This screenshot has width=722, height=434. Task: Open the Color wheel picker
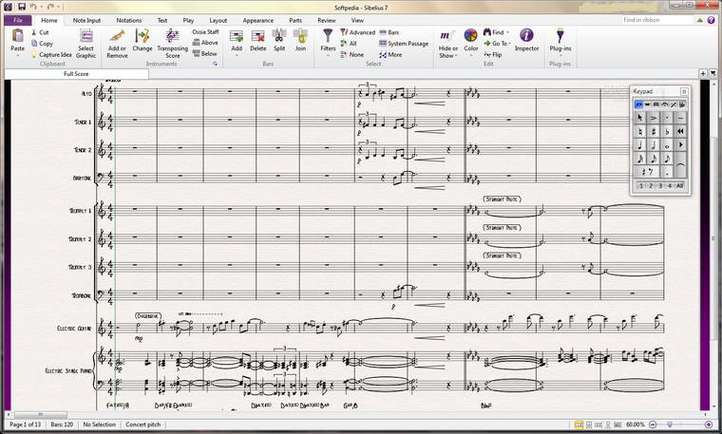(471, 35)
